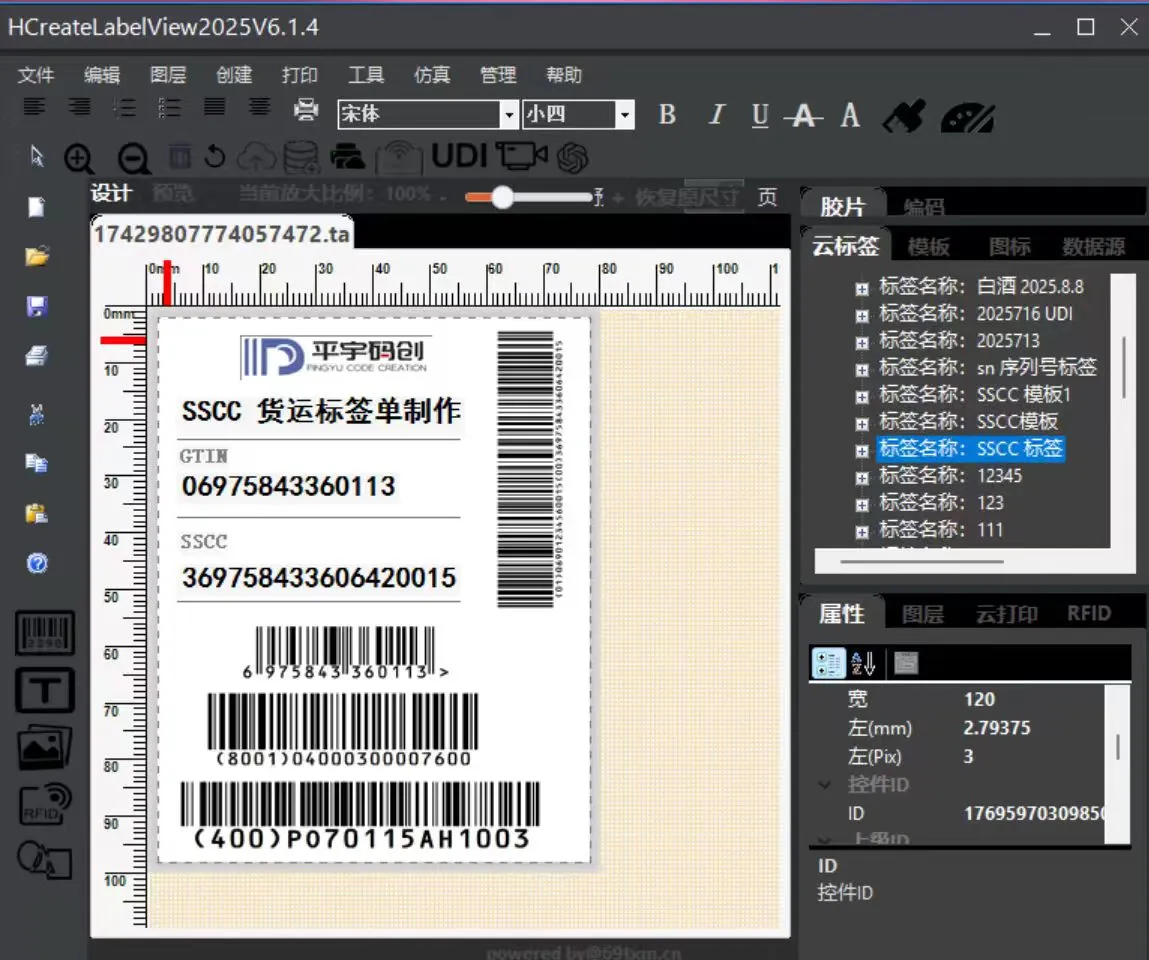Select the vertical barcode on label

click(x=530, y=469)
